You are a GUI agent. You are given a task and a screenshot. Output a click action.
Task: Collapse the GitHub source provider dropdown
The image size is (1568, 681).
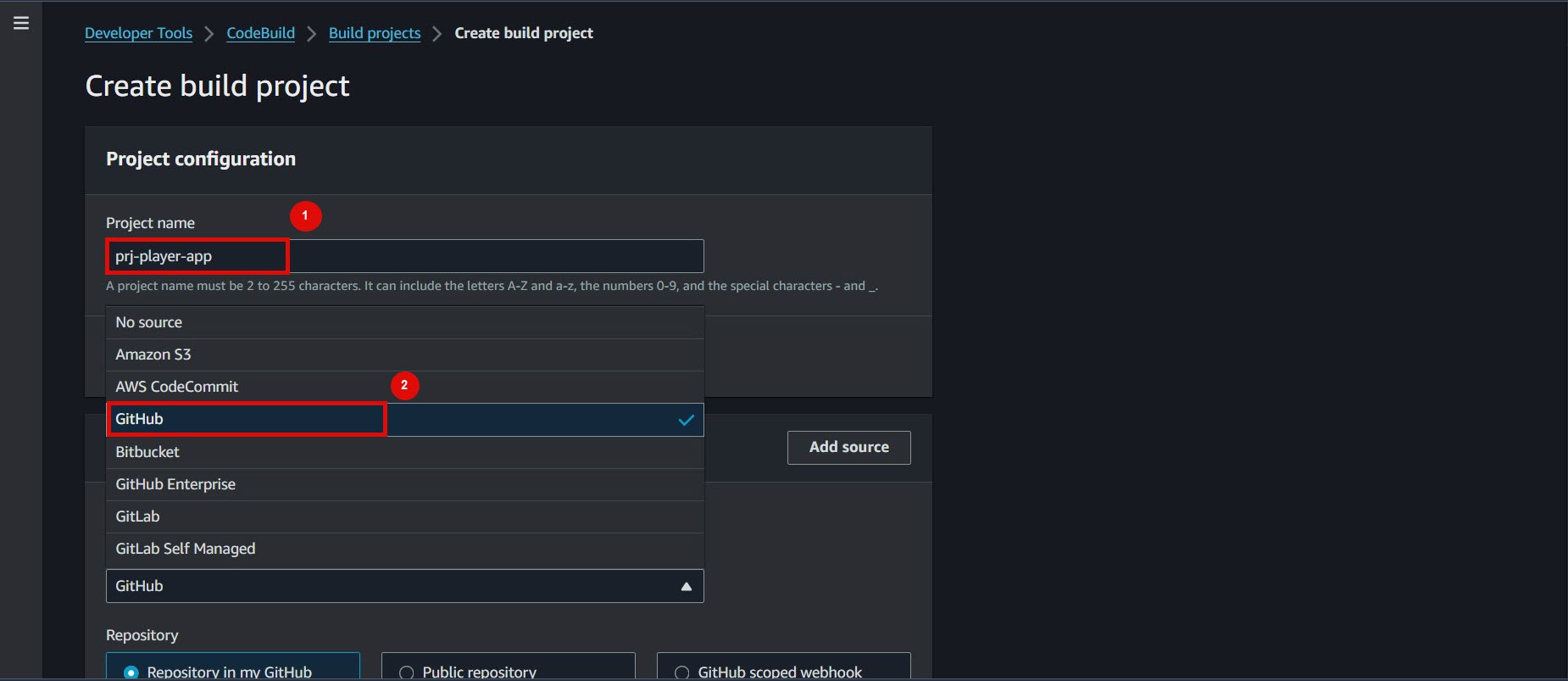tap(404, 586)
